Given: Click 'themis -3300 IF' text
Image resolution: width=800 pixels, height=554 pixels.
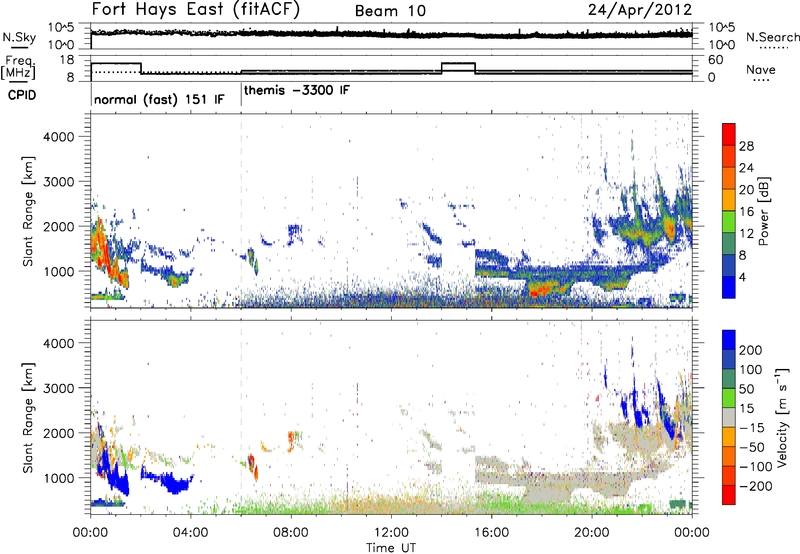Looking at the screenshot, I should pyautogui.click(x=297, y=90).
